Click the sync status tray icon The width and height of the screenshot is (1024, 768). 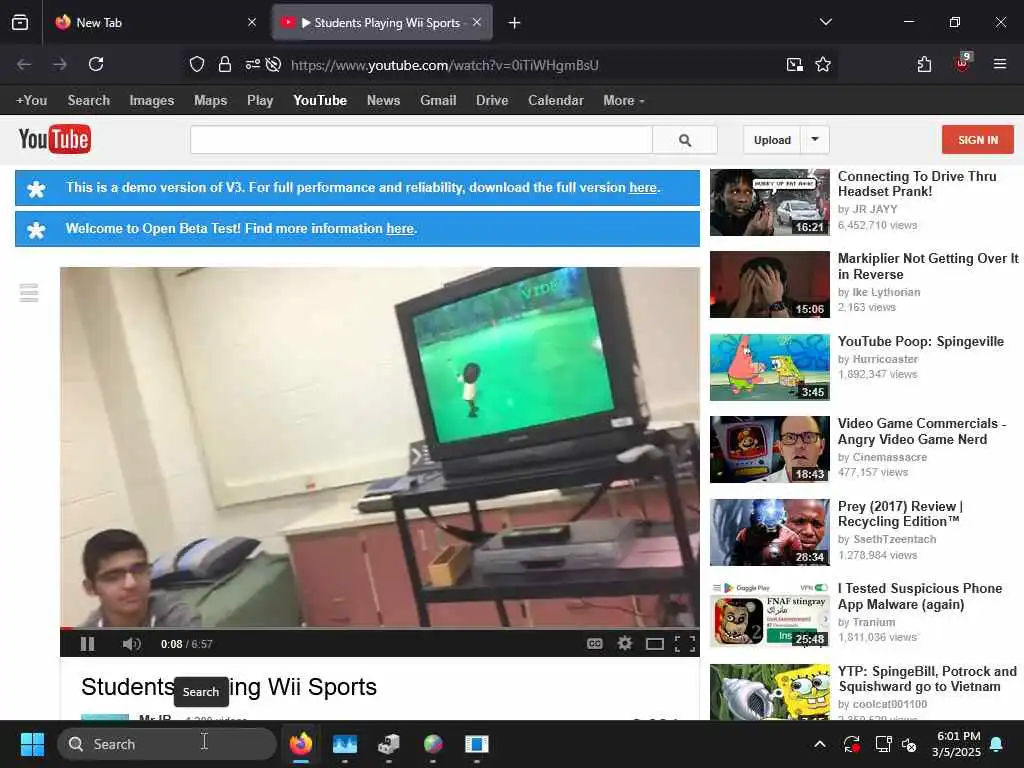[x=852, y=744]
